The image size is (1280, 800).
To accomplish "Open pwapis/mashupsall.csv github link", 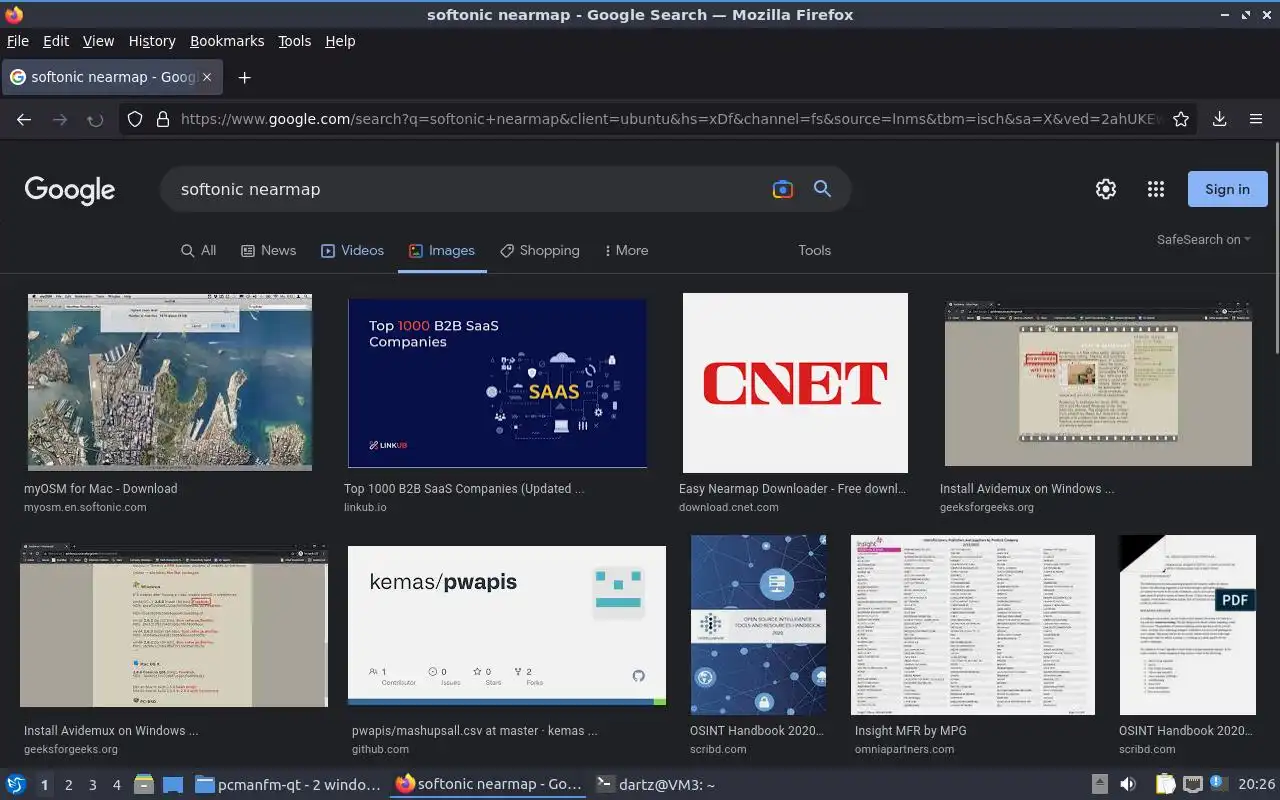I will pyautogui.click(x=474, y=730).
